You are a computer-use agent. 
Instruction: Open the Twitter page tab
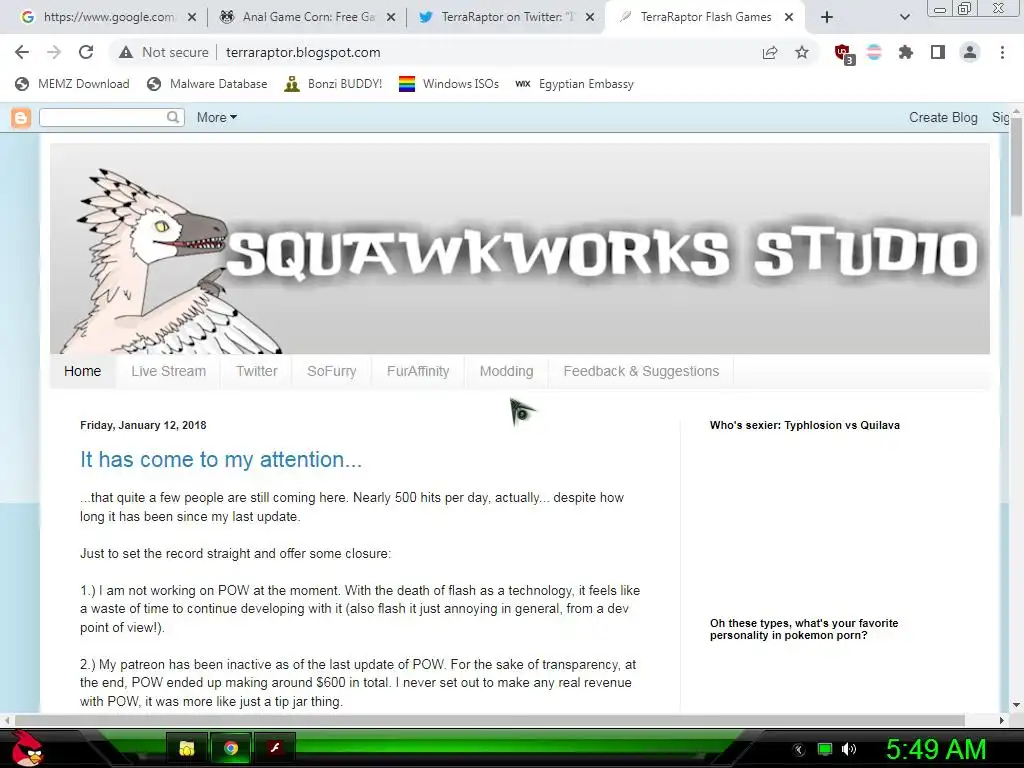click(257, 371)
